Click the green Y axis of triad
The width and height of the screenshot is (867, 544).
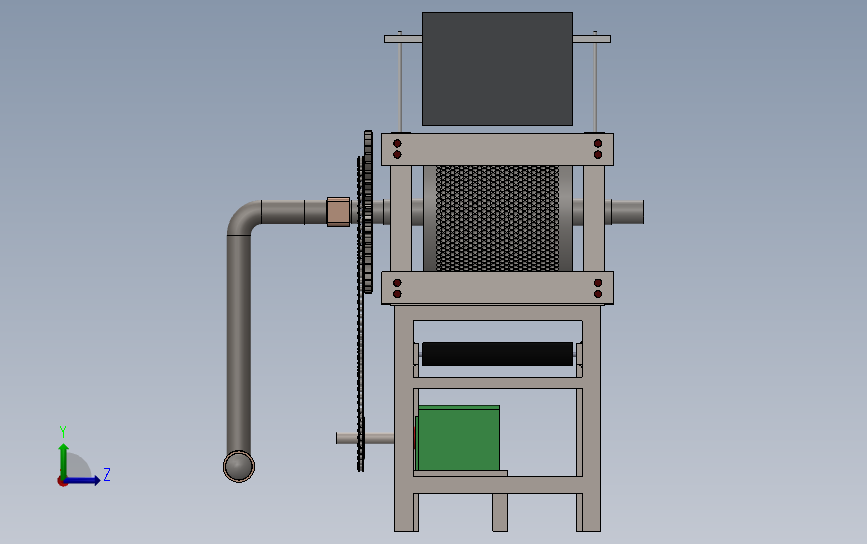(63, 460)
